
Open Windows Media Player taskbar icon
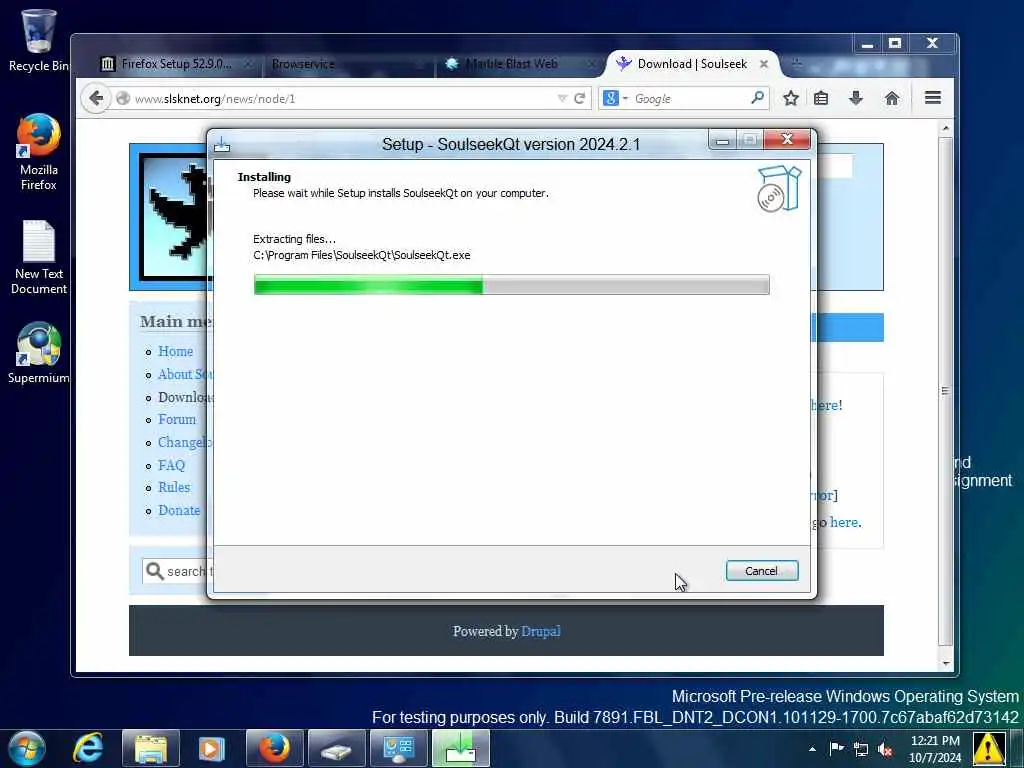point(211,748)
